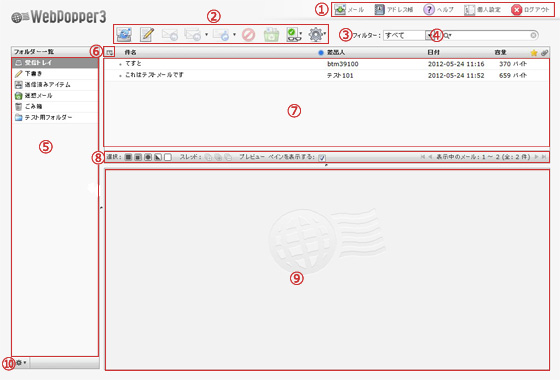
Task: Go to first page of mail list
Action: (x=423, y=157)
